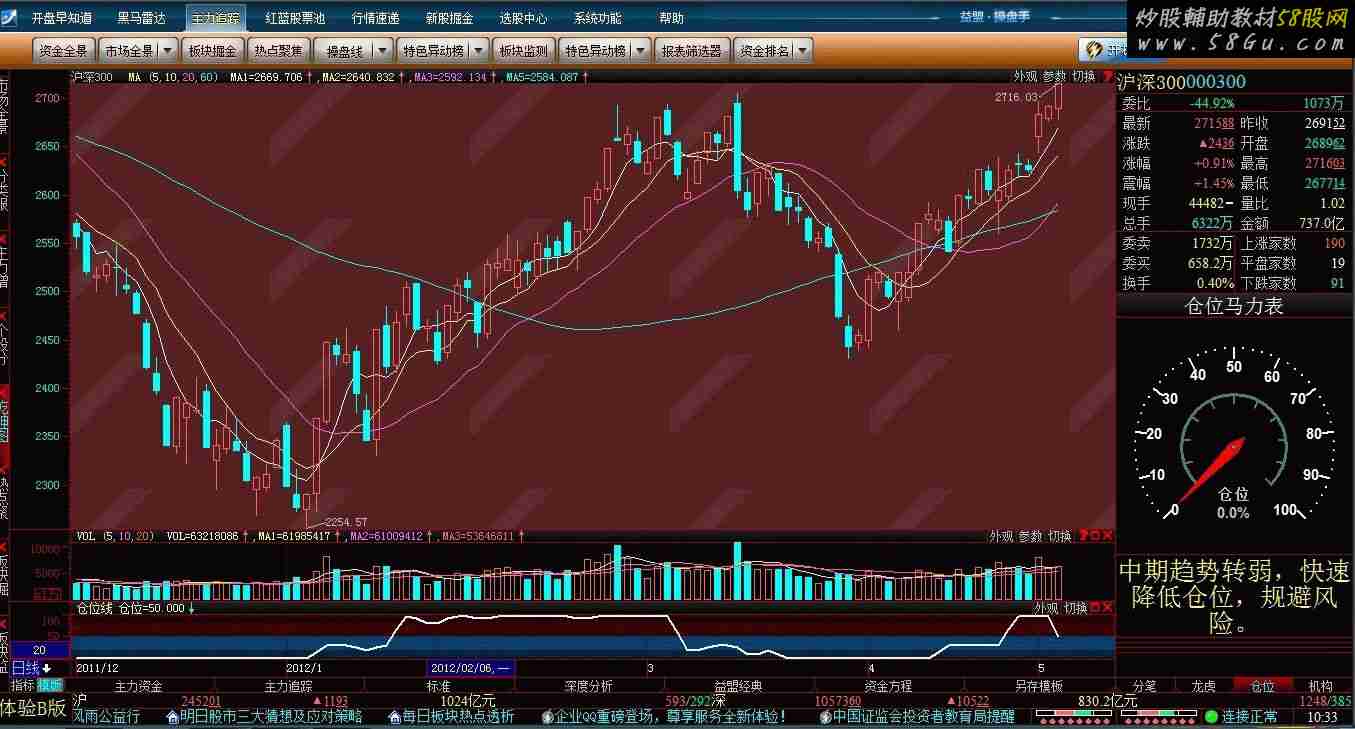Select the 机构 tab in the right panel
The width and height of the screenshot is (1355, 729).
pos(1321,686)
